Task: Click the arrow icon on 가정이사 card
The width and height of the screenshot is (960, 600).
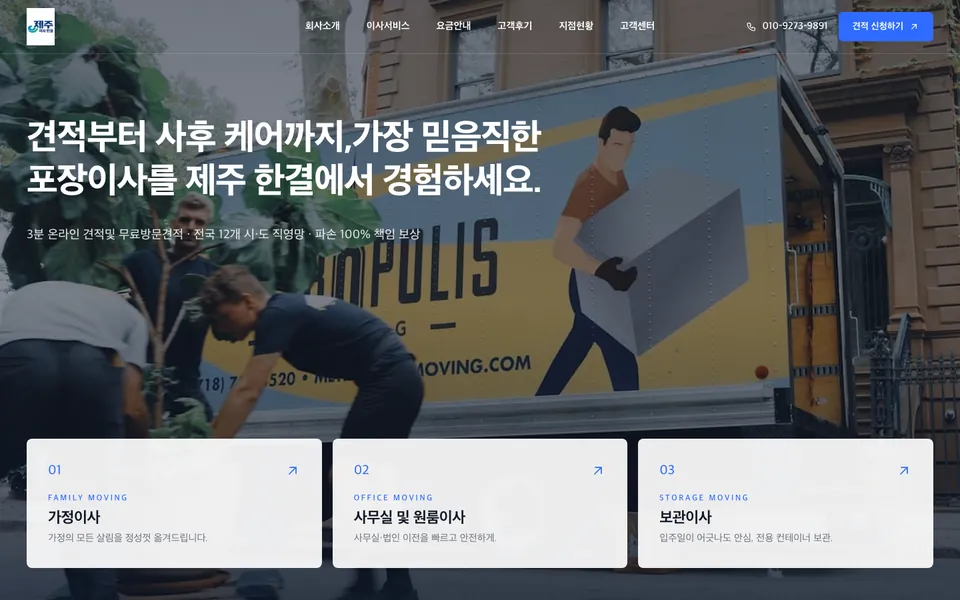Action: tap(293, 470)
